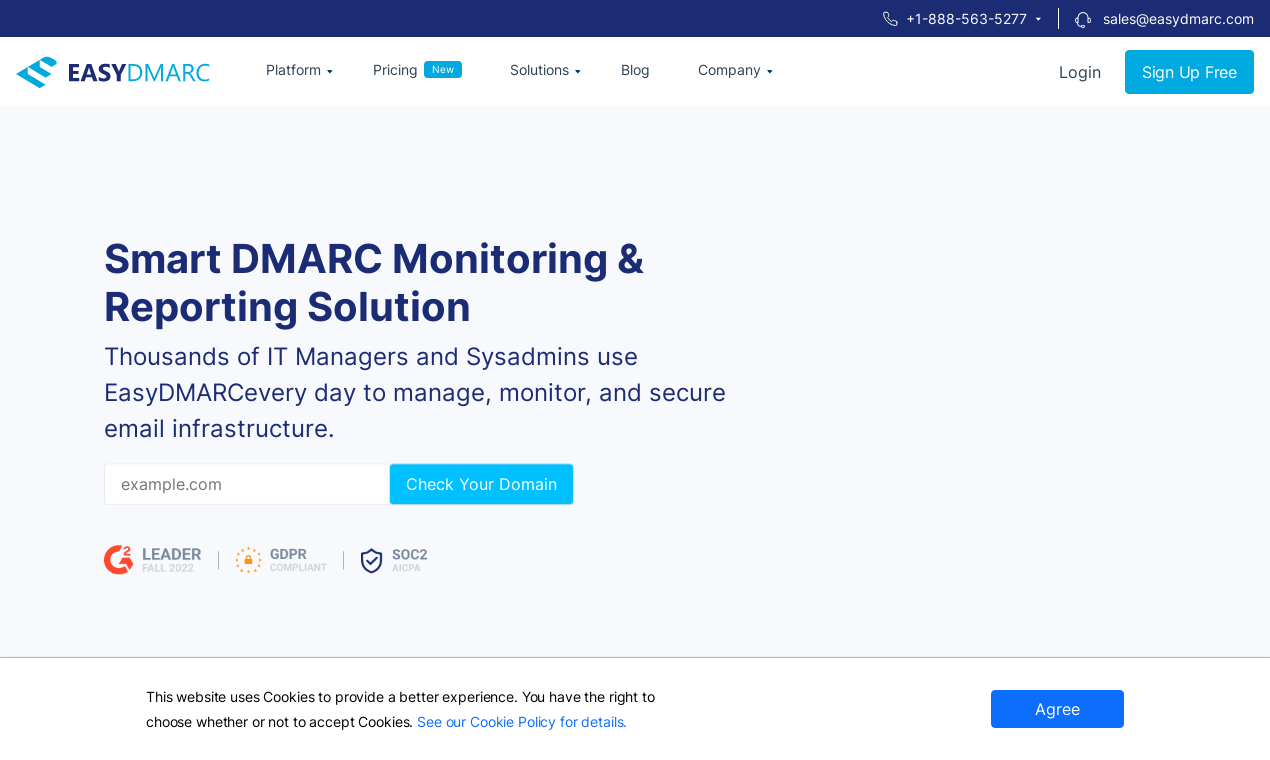
Task: Open the Blog page
Action: [635, 70]
